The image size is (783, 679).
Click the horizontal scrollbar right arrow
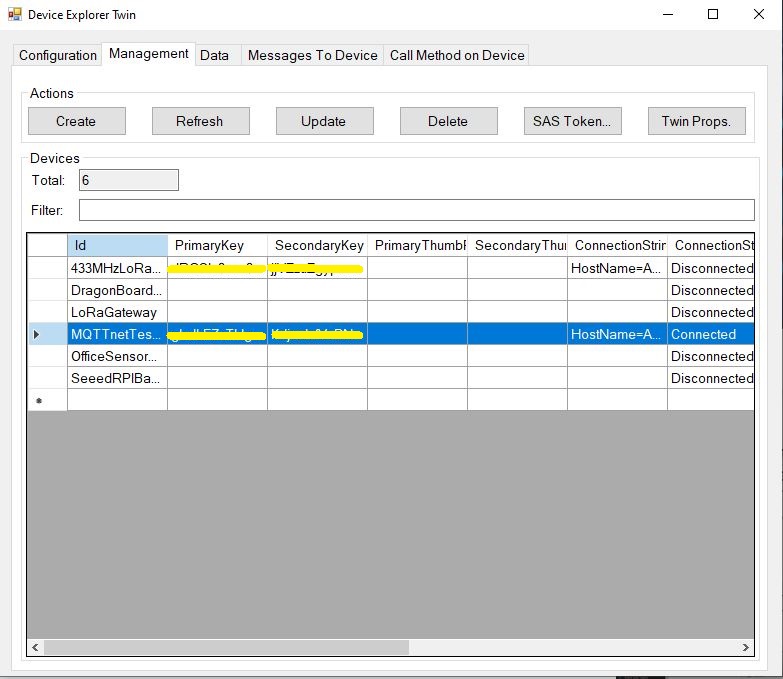pos(745,648)
